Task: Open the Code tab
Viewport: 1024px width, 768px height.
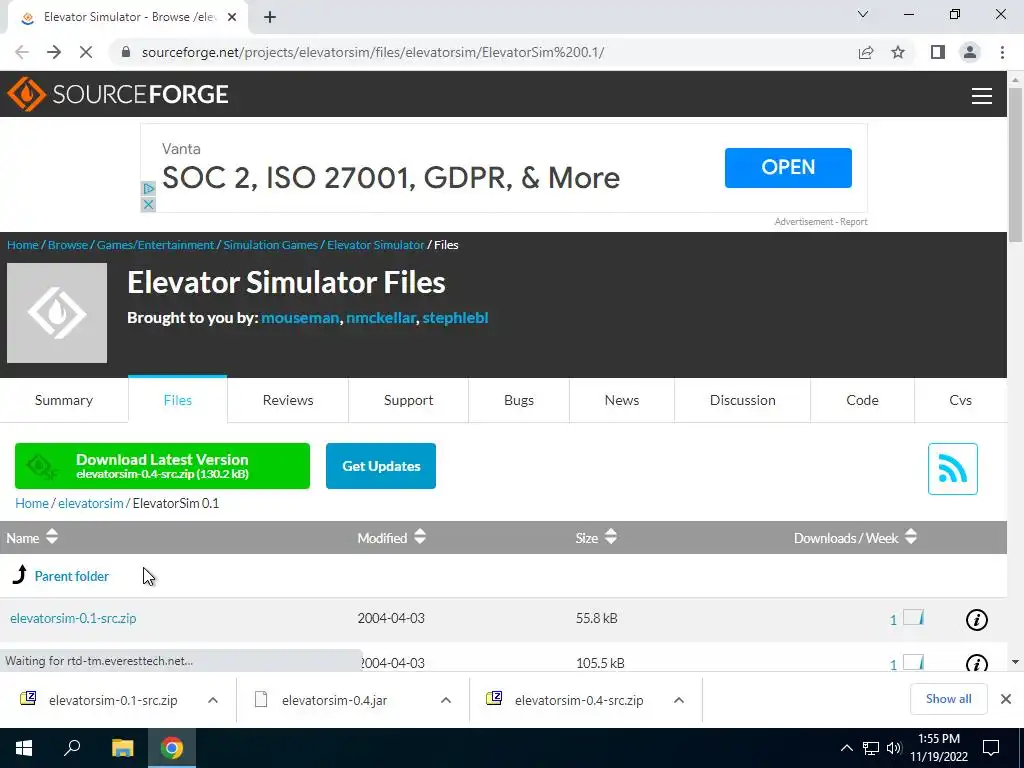Action: [x=862, y=400]
